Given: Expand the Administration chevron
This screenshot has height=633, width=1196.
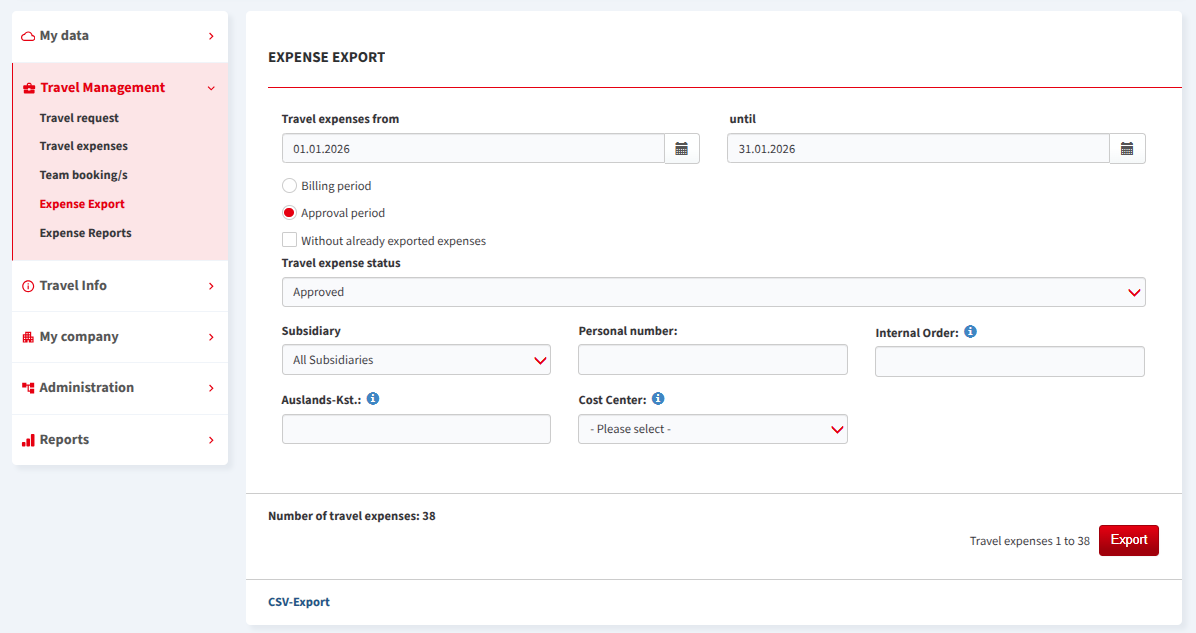Looking at the screenshot, I should pos(211,388).
